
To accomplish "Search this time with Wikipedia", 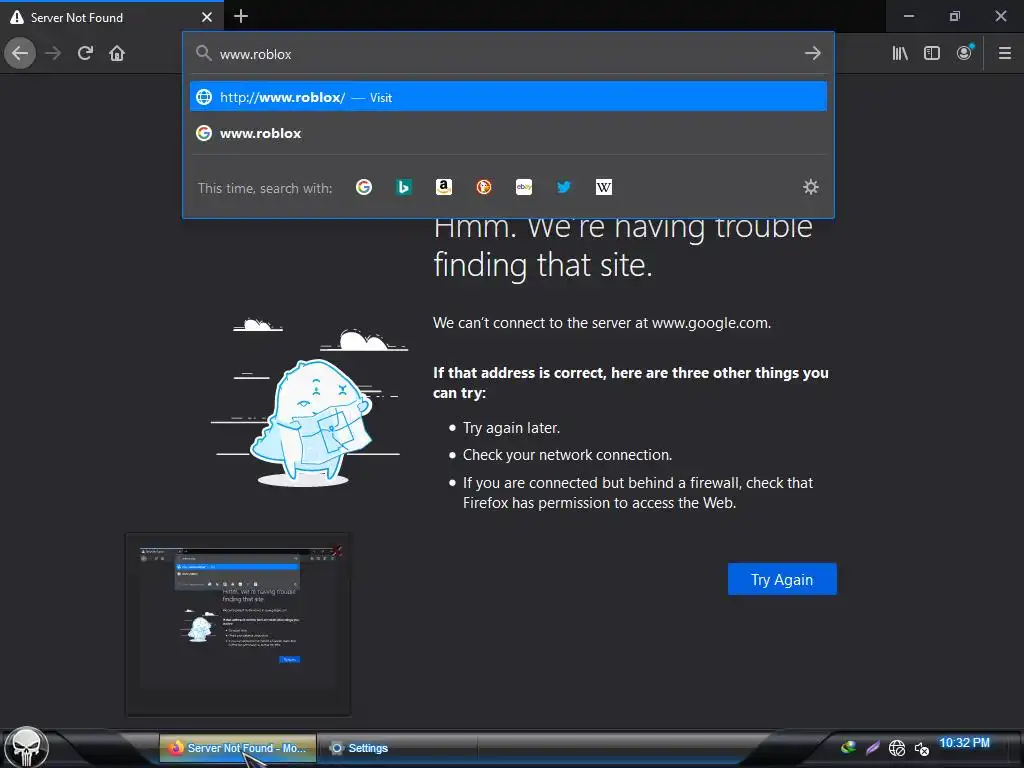I will click(x=603, y=187).
